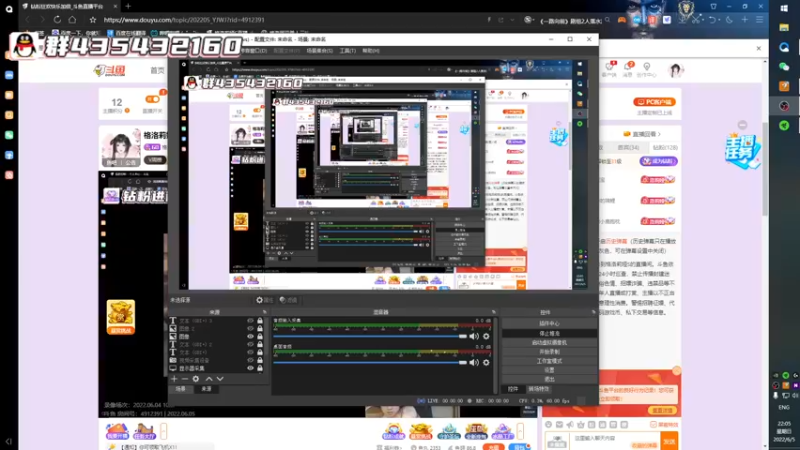The height and width of the screenshot is (450, 800).
Task: Adjust the mic/aux volume slider handle
Action: point(462,336)
